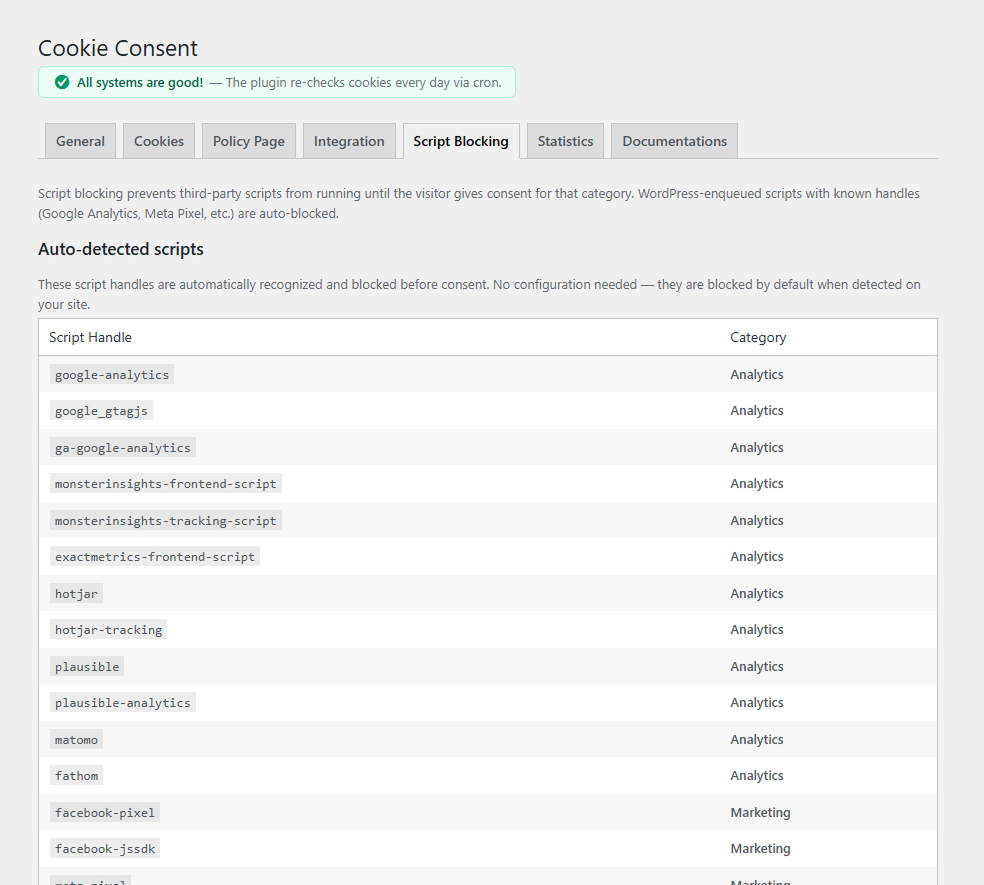Select the fathom script handle
Image resolution: width=984 pixels, height=885 pixels.
coord(76,775)
